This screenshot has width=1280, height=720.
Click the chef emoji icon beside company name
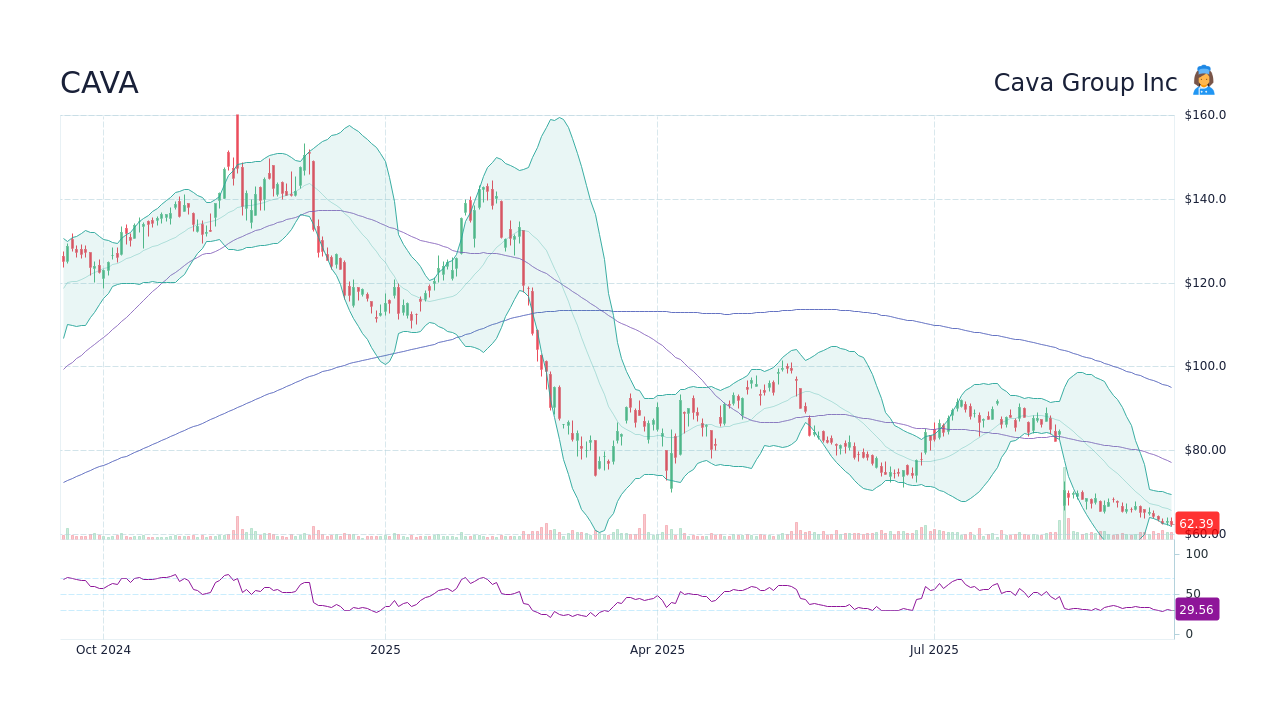pos(1203,81)
